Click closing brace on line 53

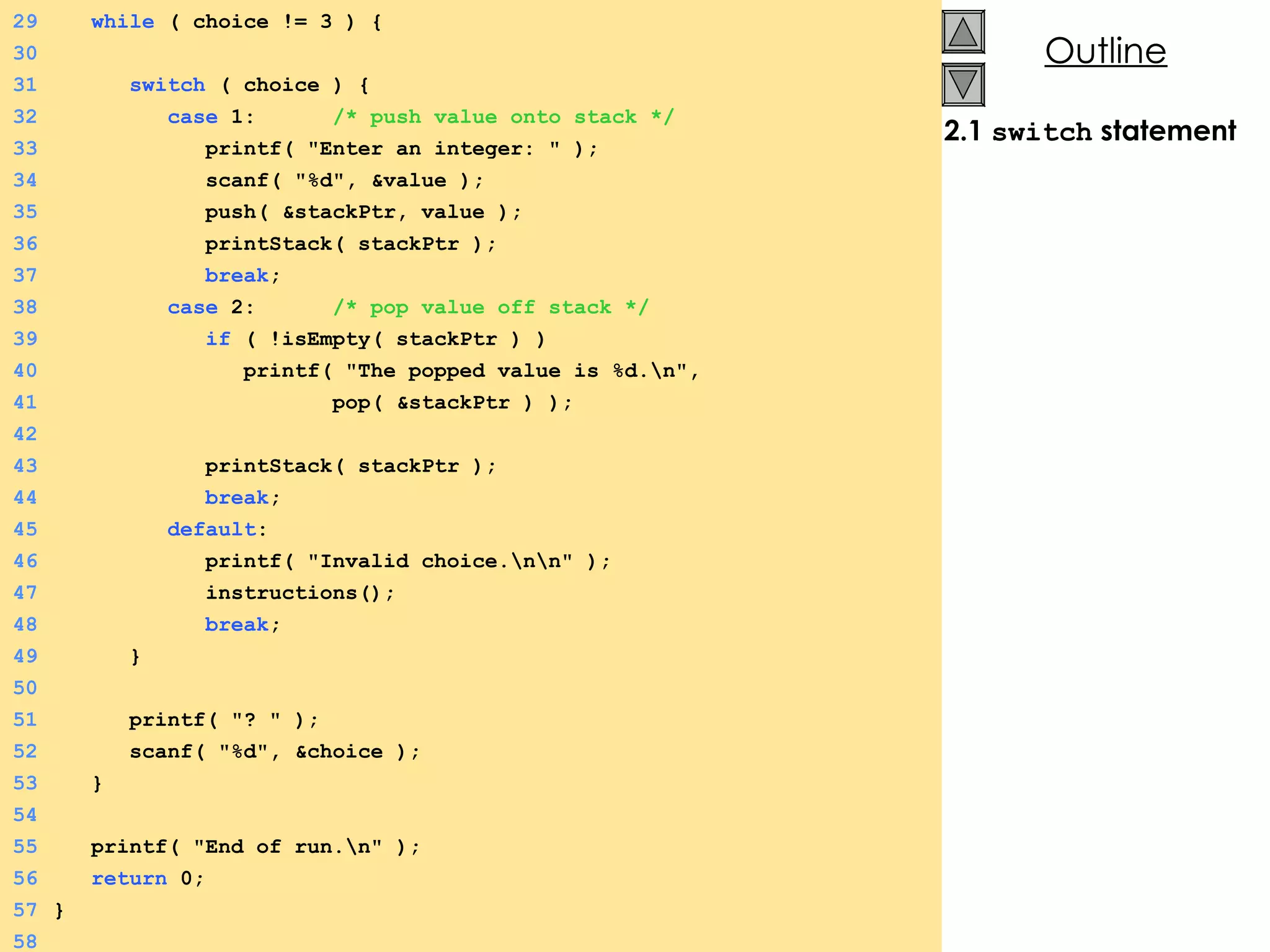click(x=97, y=783)
